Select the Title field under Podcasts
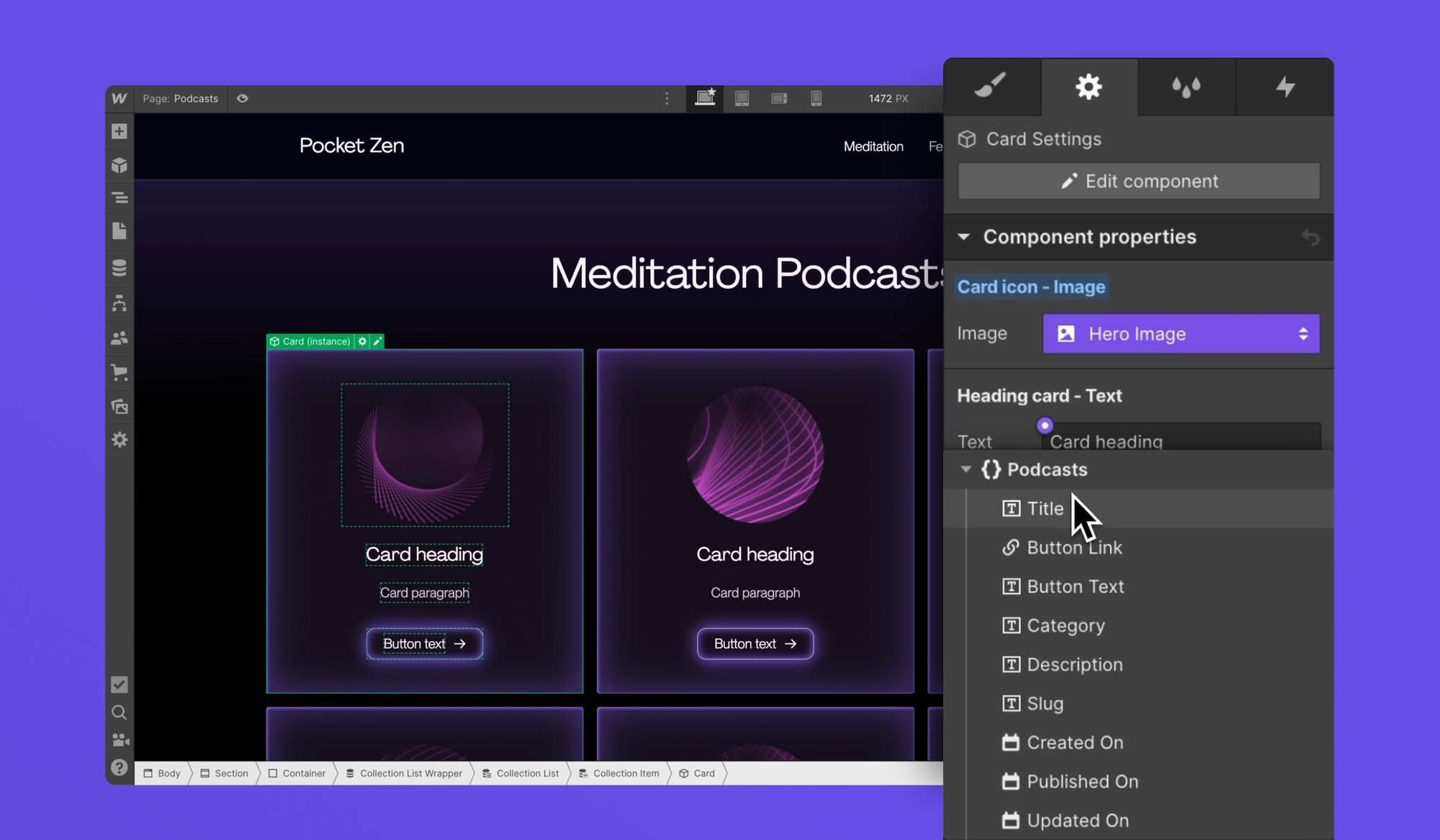The image size is (1440, 840). point(1044,508)
